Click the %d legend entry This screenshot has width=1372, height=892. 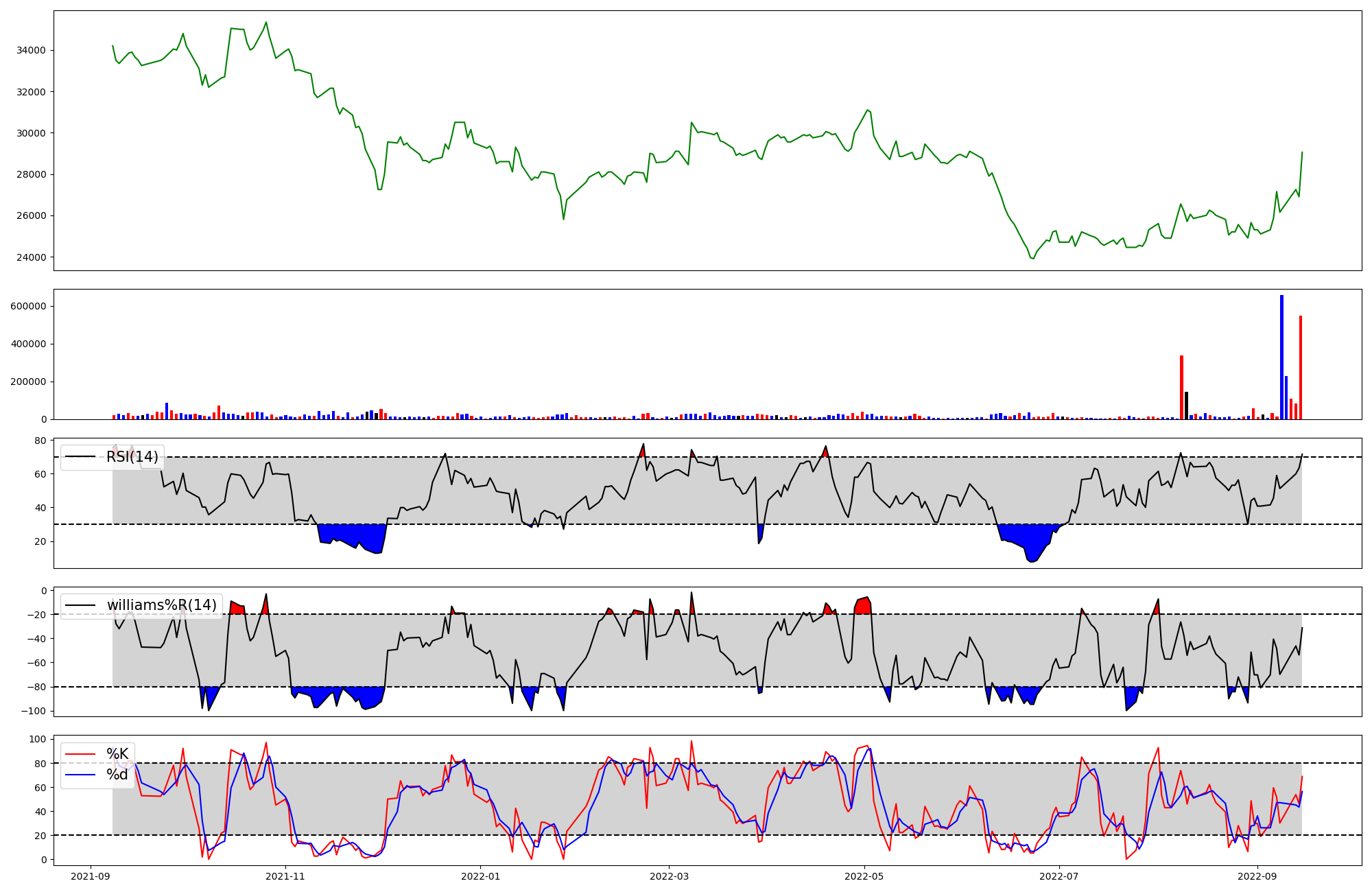coord(117,775)
